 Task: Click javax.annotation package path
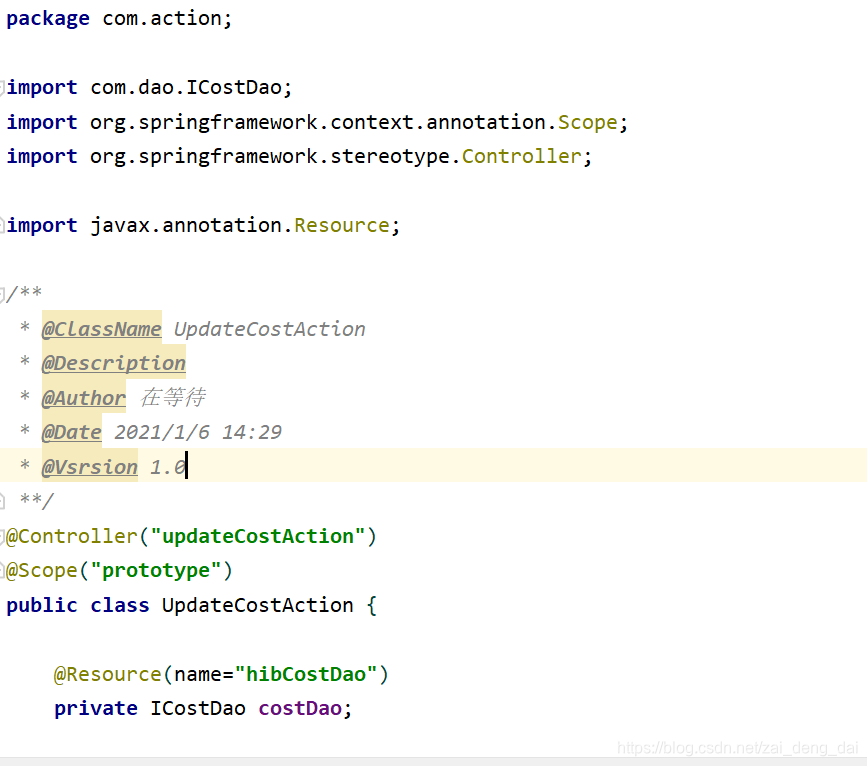click(x=186, y=226)
